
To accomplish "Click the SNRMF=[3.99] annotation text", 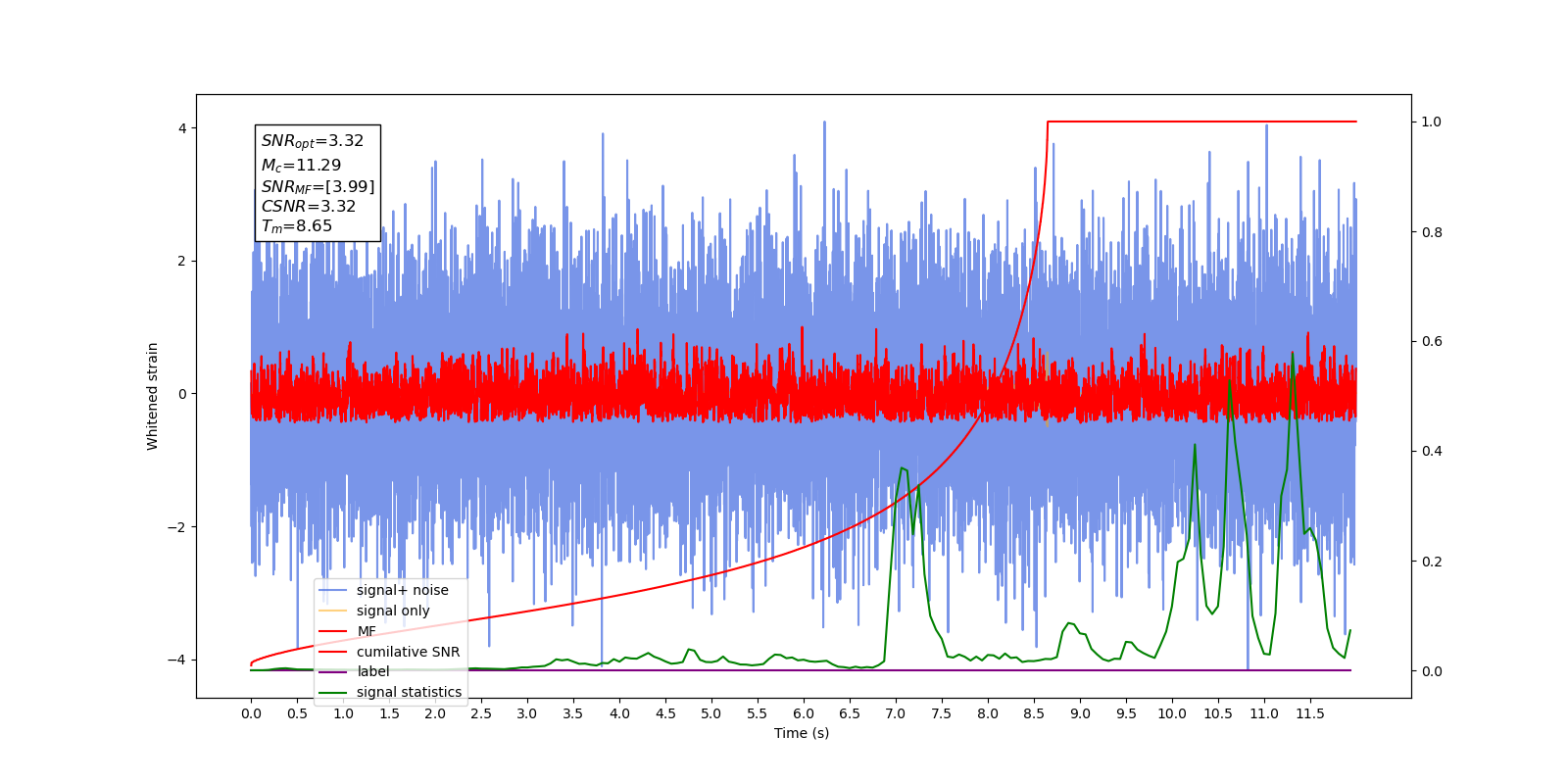I will tap(318, 186).
